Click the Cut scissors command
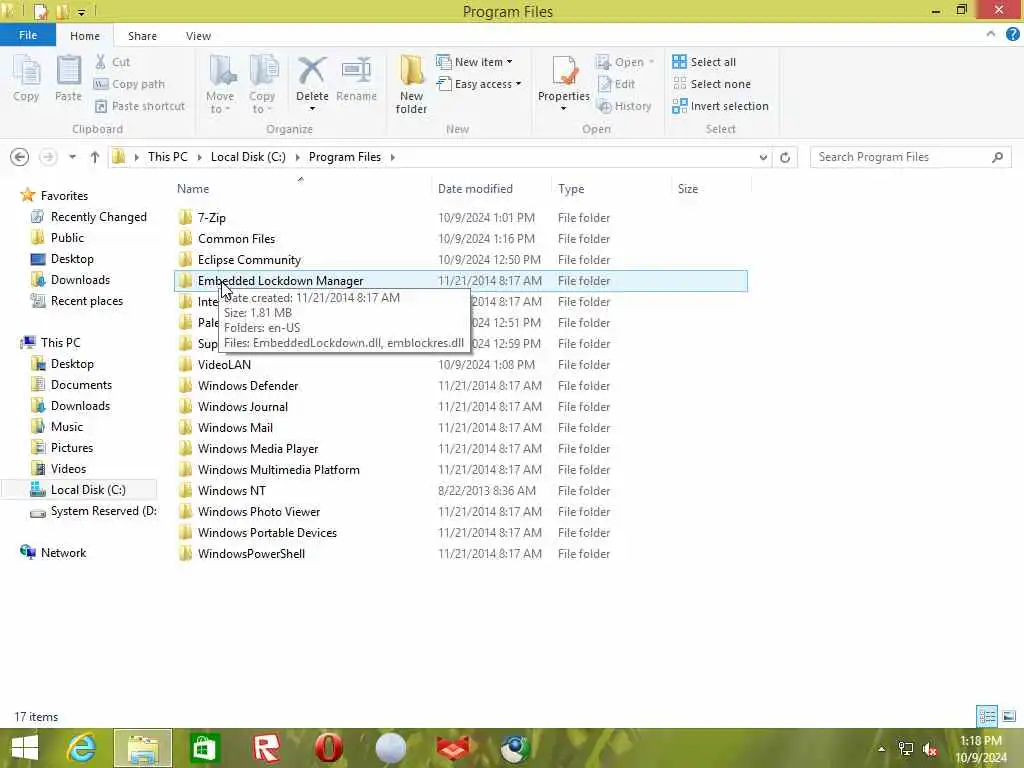1024x768 pixels. (x=113, y=62)
